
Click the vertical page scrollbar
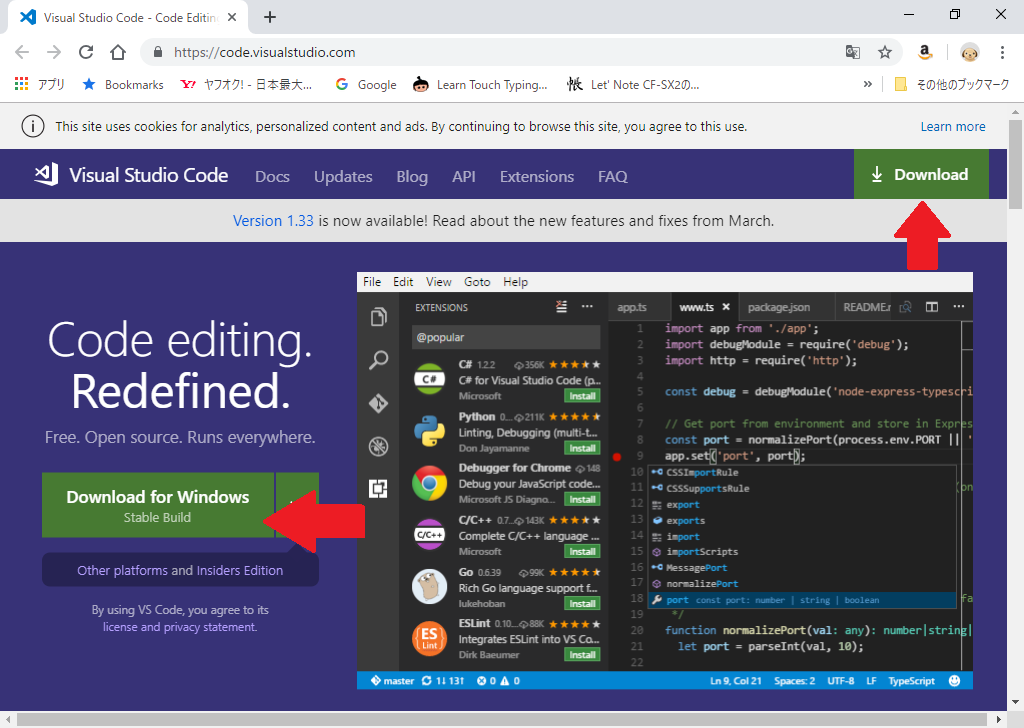click(x=1016, y=165)
